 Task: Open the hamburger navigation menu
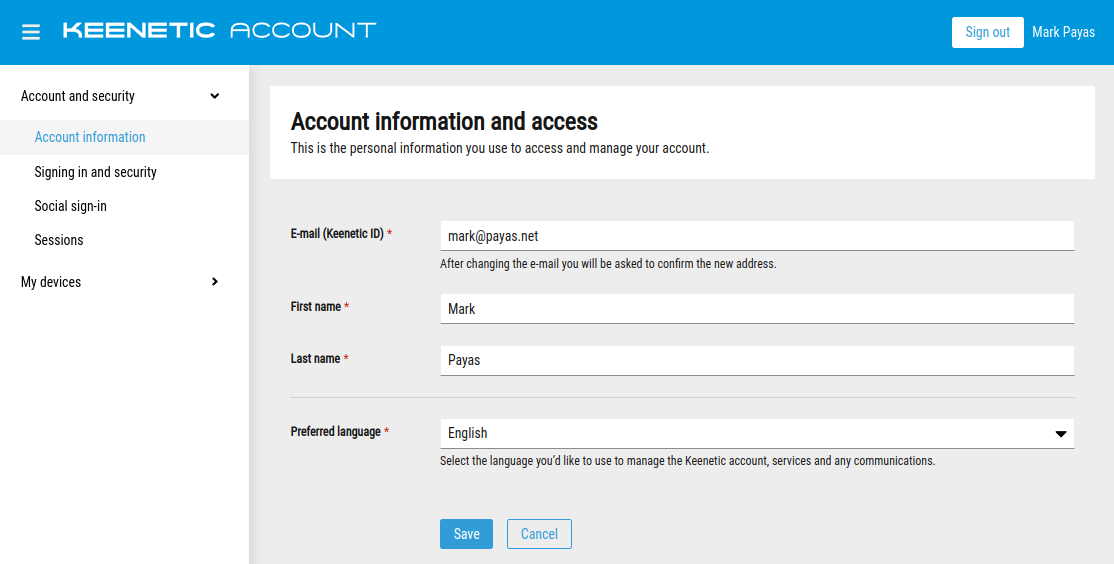tap(31, 32)
